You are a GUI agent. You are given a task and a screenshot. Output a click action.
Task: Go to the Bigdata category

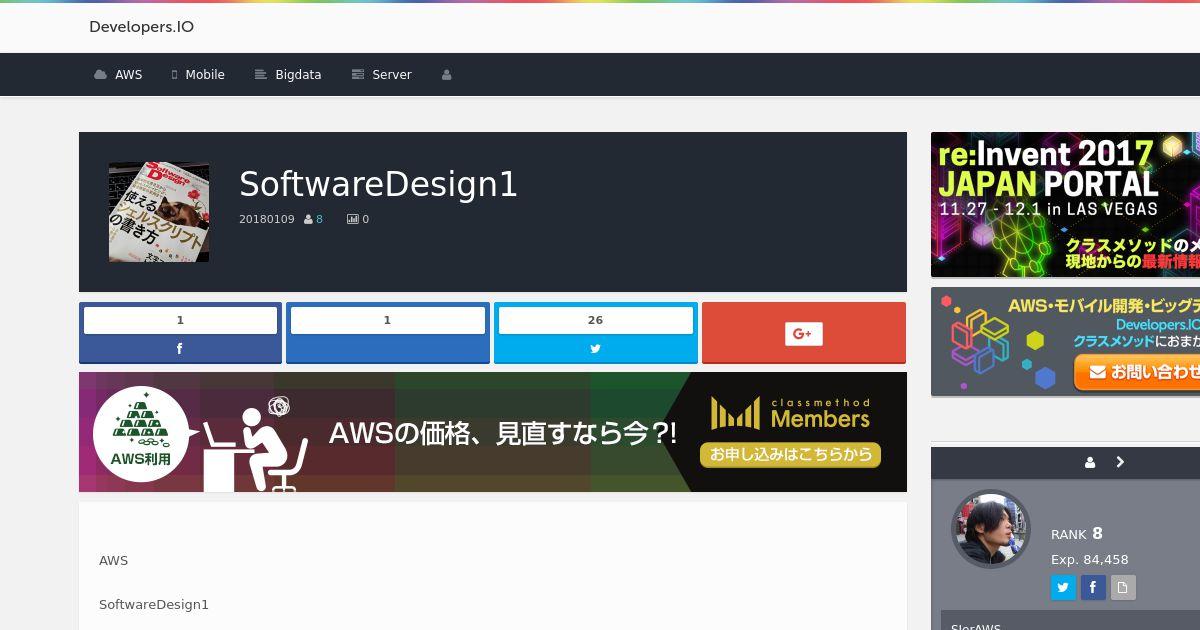pos(288,75)
